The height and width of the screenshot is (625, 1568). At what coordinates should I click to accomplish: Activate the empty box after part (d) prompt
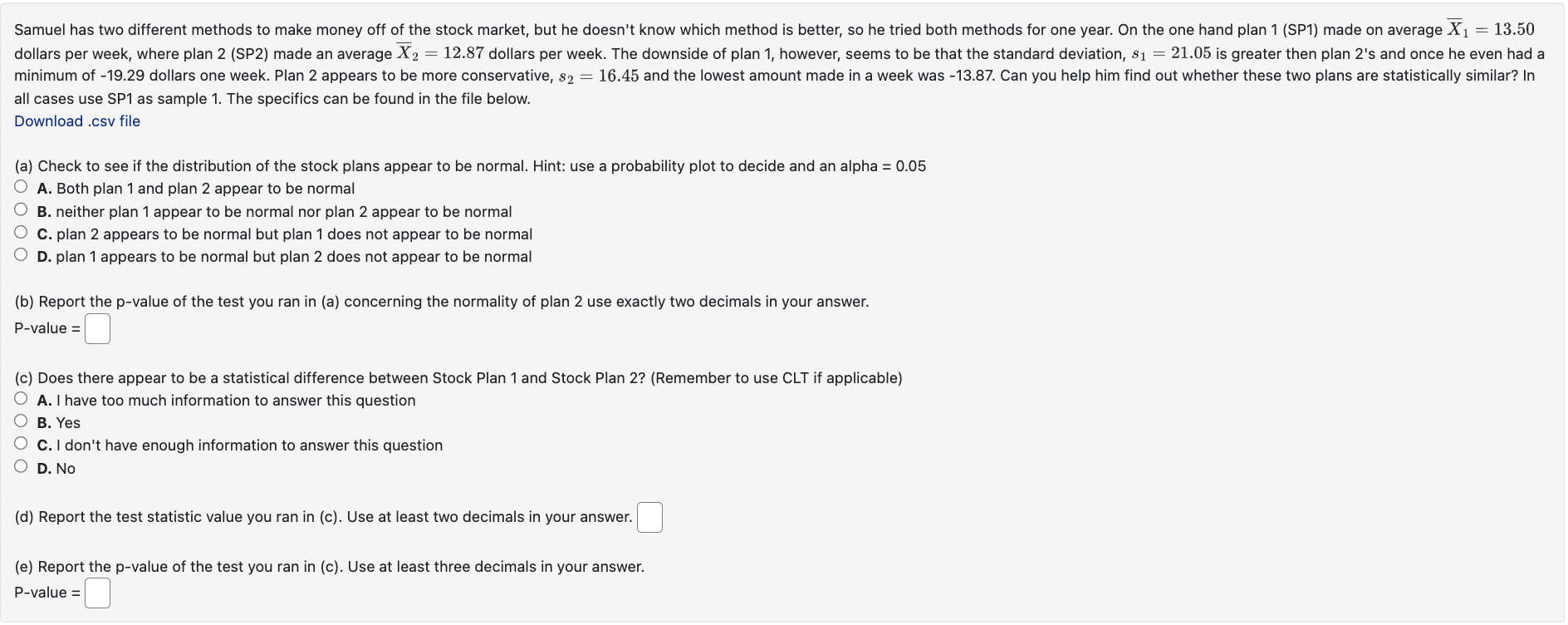(649, 516)
